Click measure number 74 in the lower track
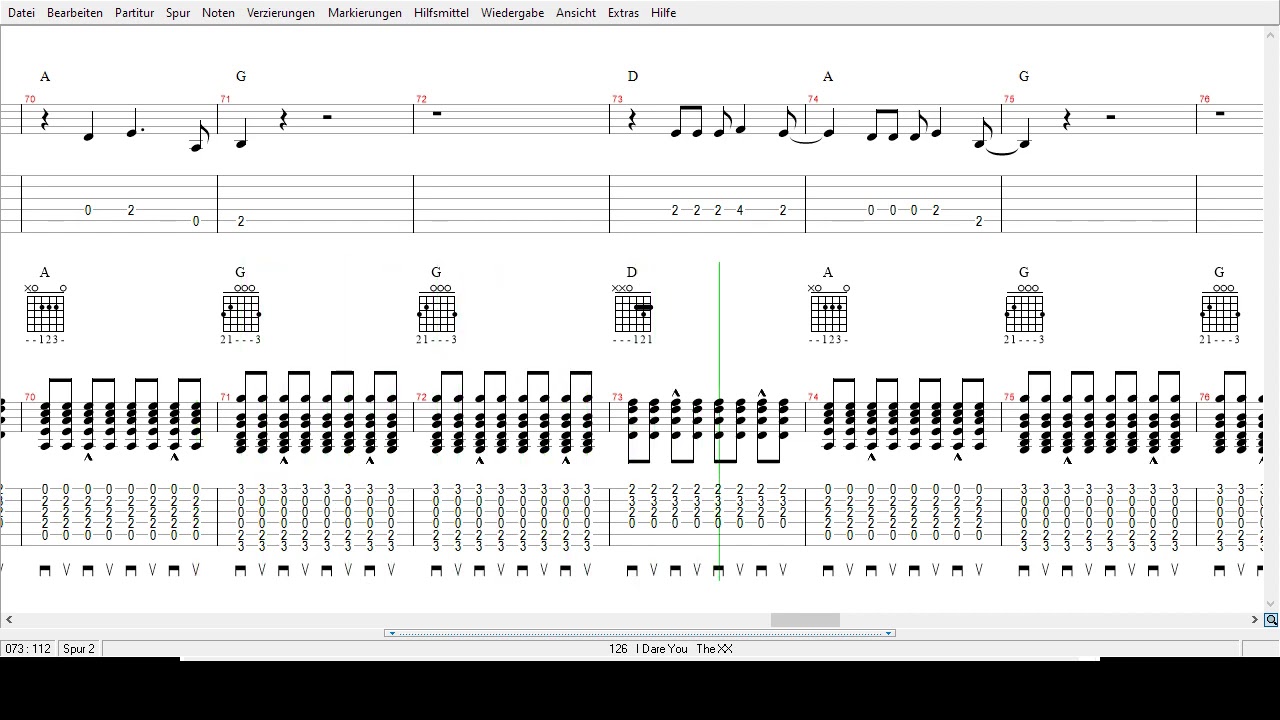1280x720 pixels. click(814, 397)
